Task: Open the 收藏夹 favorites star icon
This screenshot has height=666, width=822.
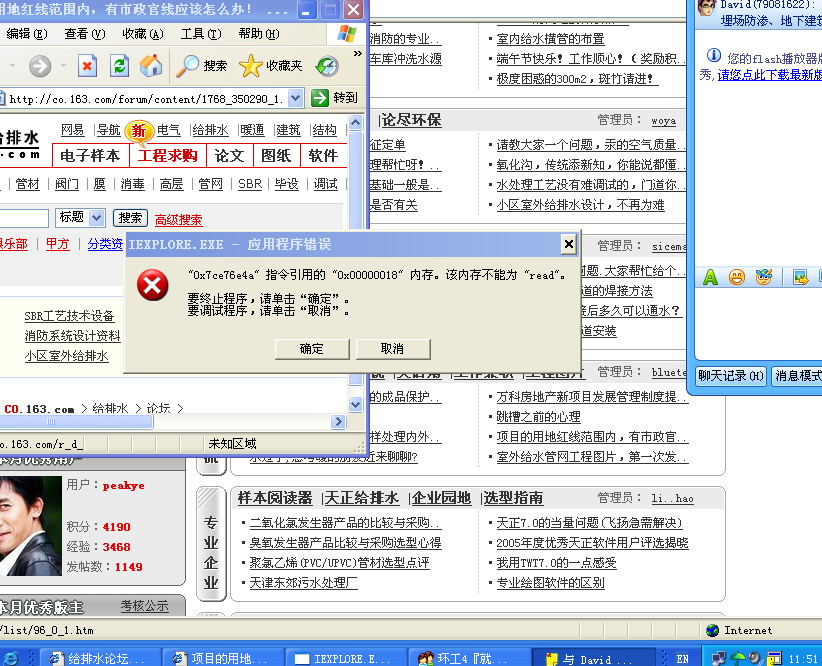Action: coord(251,66)
